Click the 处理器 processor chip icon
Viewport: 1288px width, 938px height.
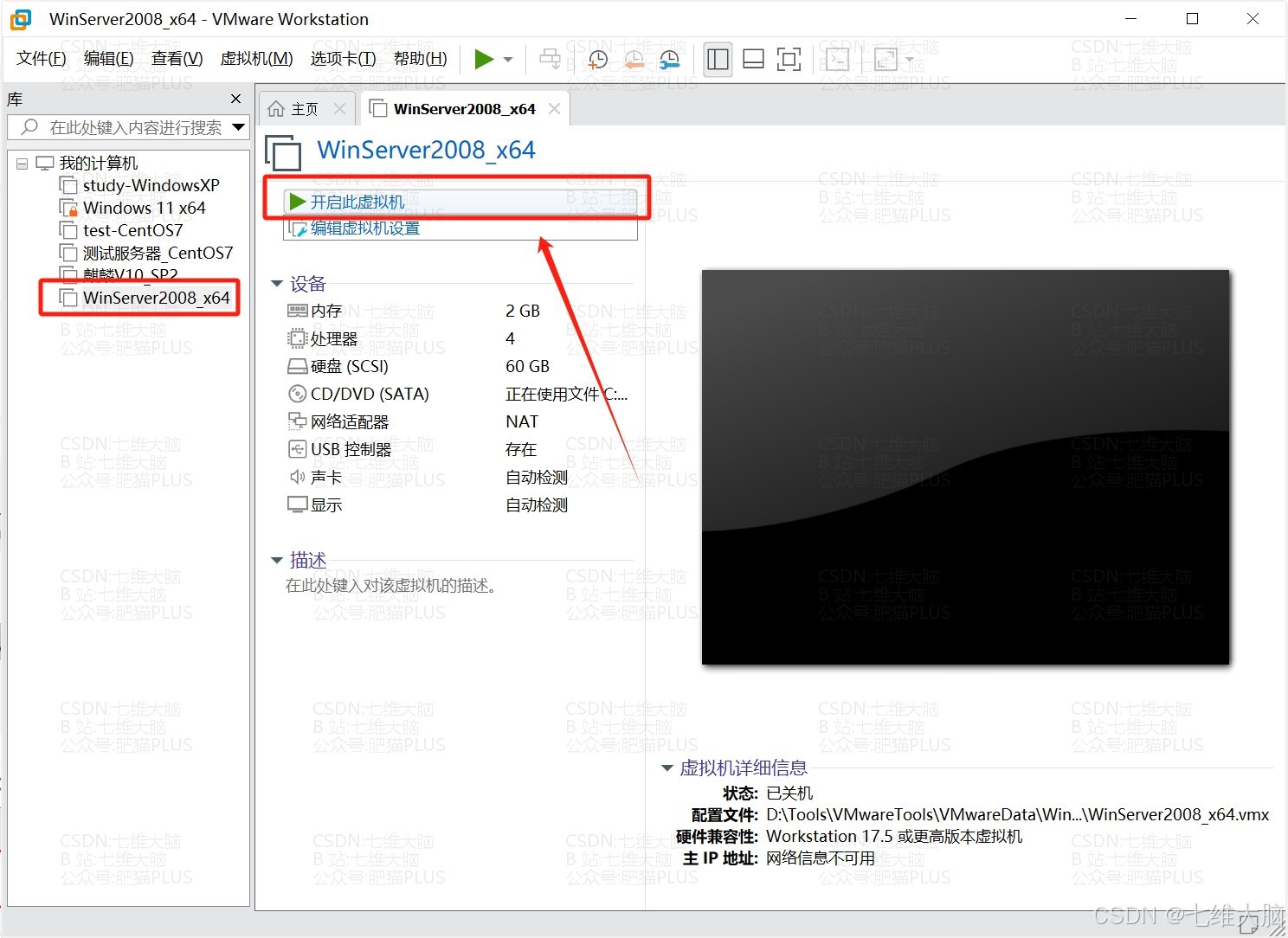coord(297,338)
